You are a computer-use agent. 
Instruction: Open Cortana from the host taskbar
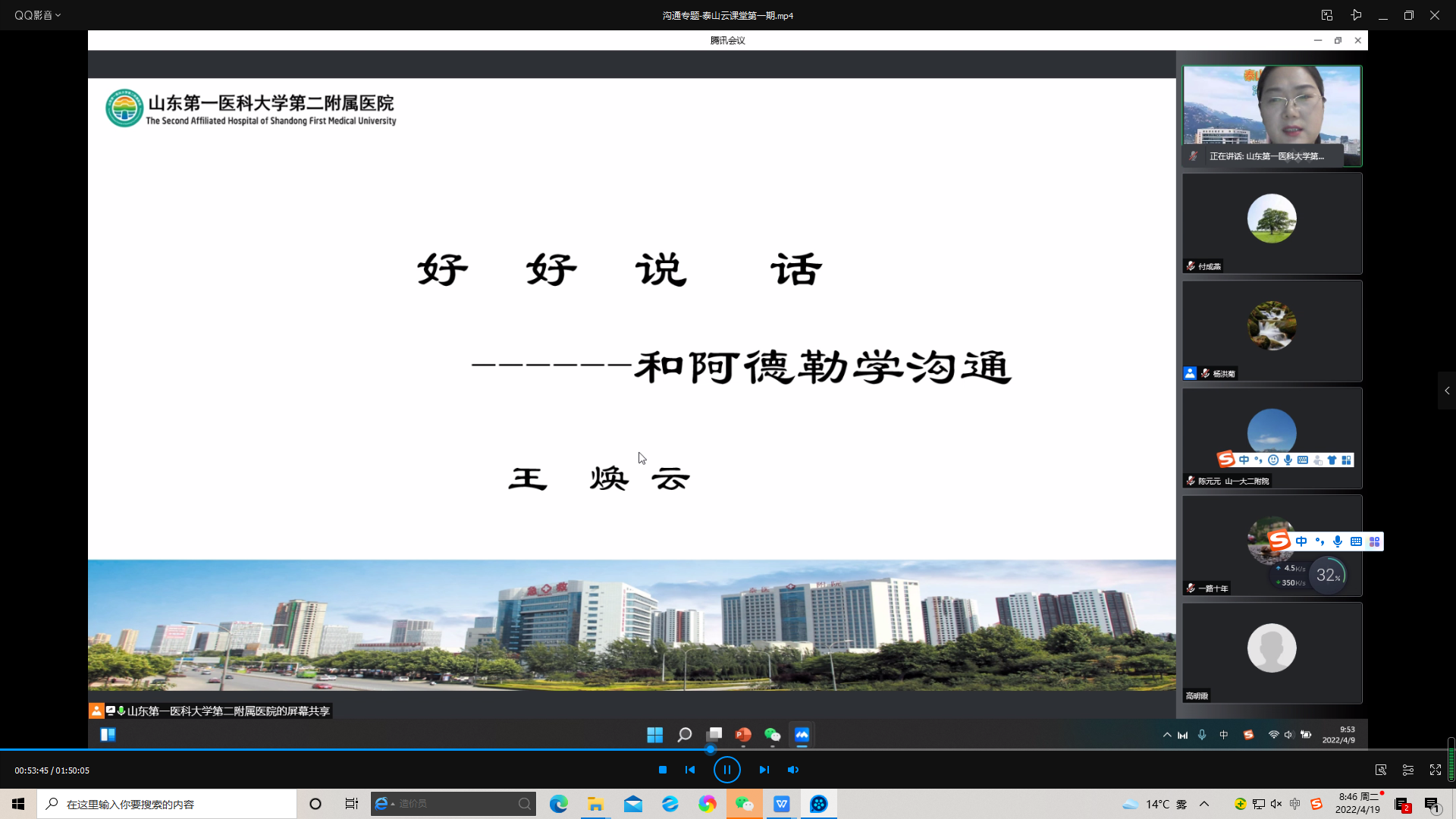pyautogui.click(x=315, y=804)
